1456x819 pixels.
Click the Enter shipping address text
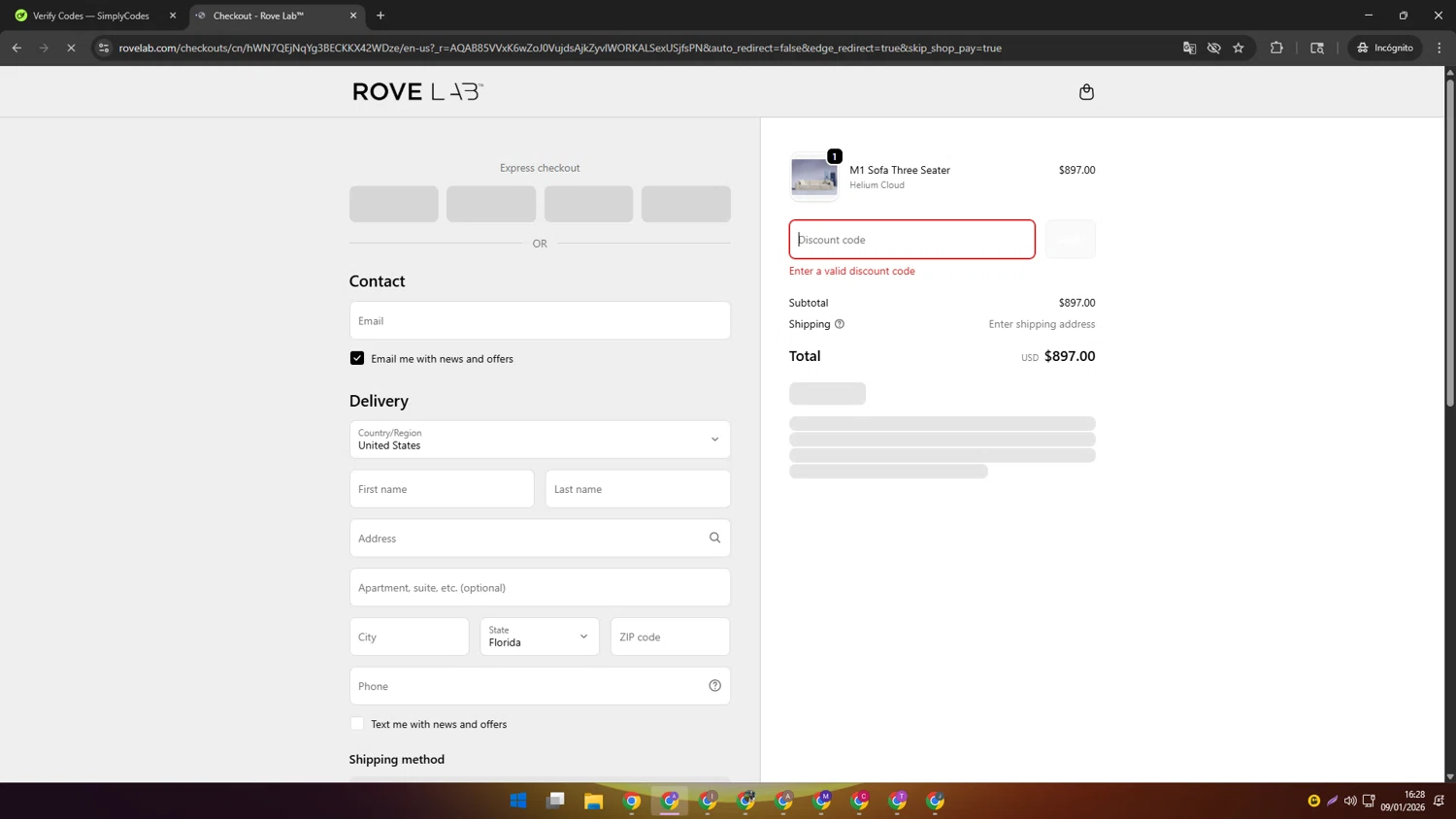click(x=1042, y=324)
